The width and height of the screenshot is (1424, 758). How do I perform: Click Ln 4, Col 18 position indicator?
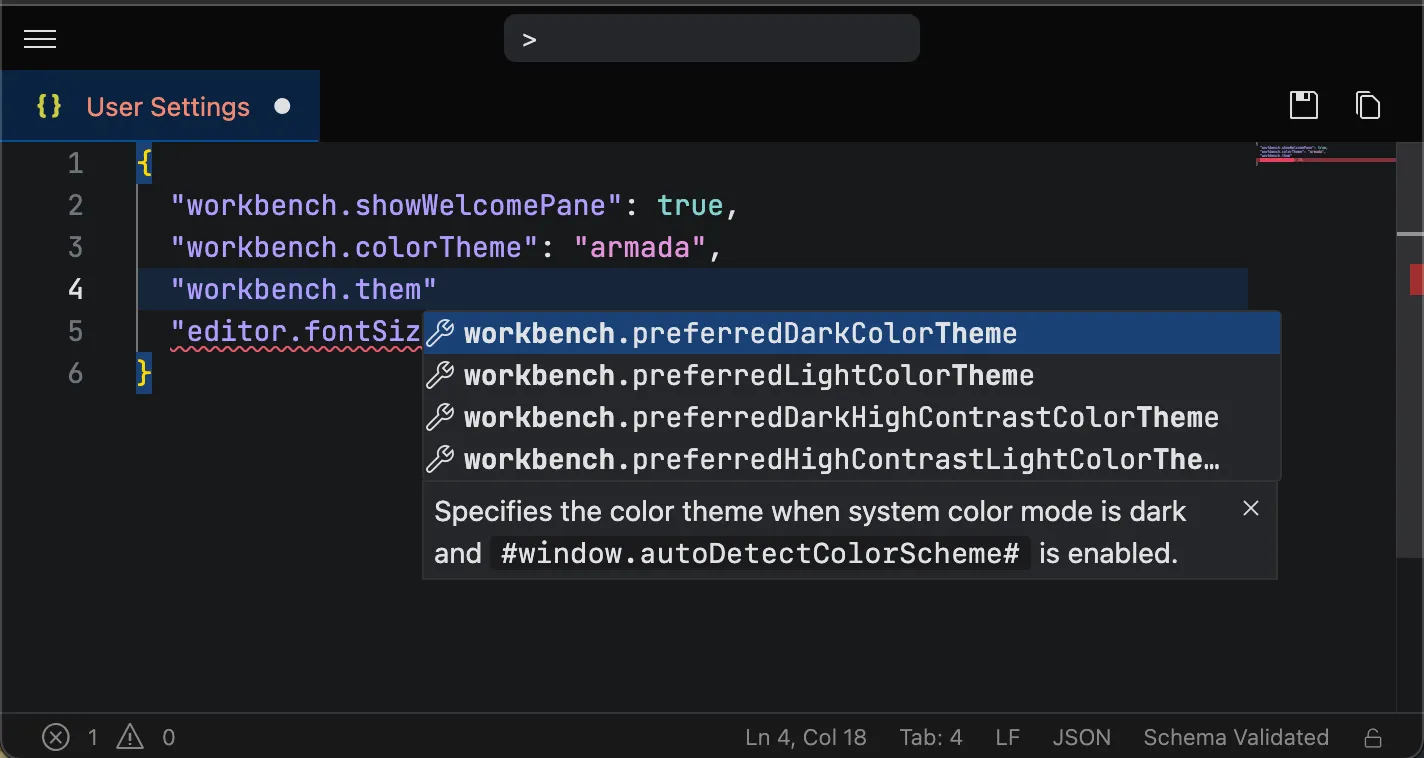(805, 738)
